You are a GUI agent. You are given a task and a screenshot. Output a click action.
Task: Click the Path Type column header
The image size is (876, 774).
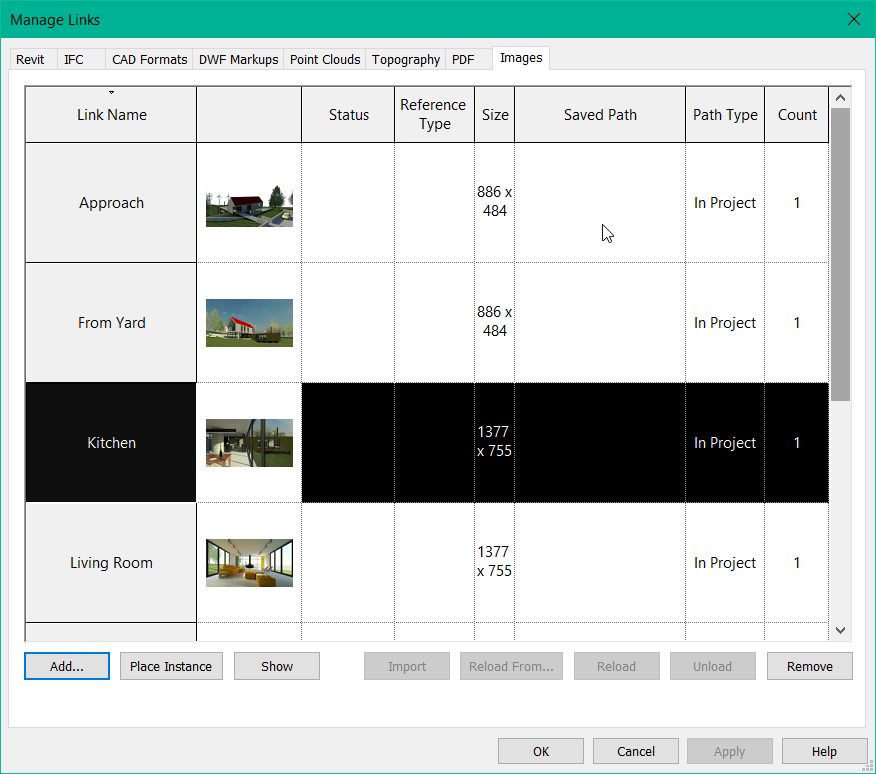(x=725, y=115)
